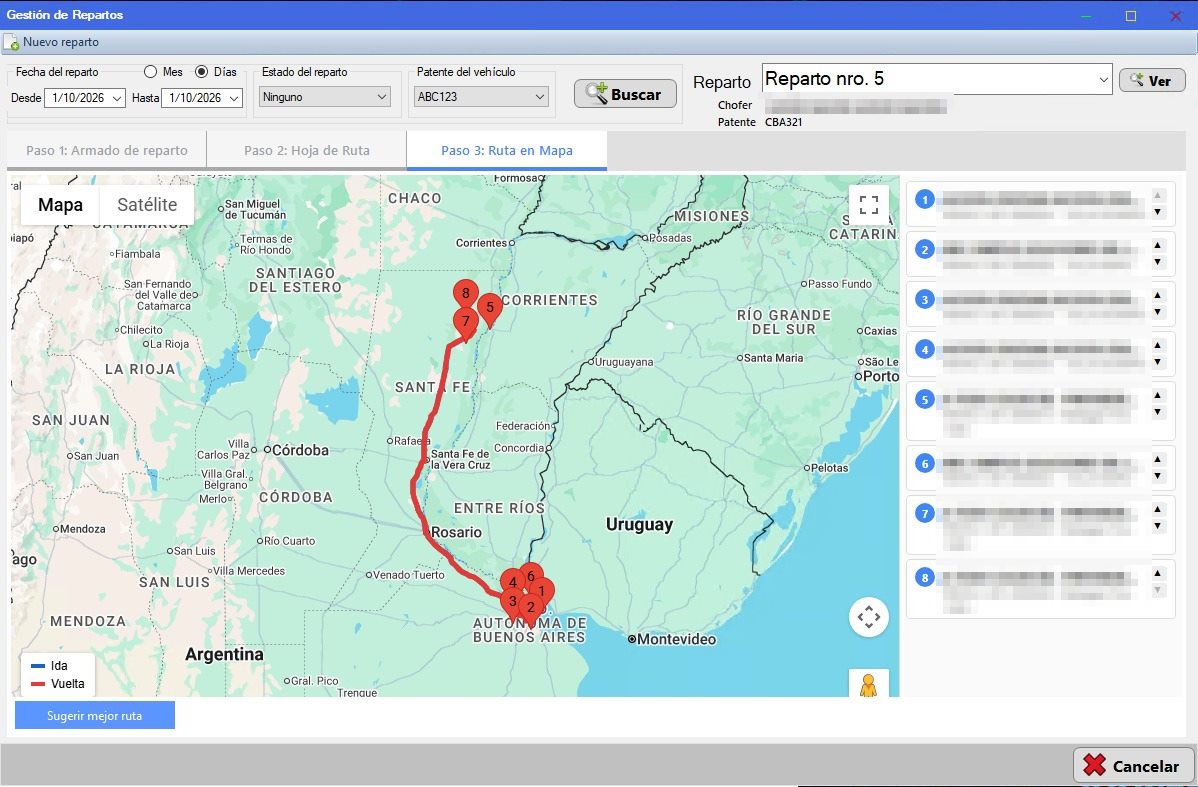Move stop 7 up with its arrow

(x=1158, y=509)
